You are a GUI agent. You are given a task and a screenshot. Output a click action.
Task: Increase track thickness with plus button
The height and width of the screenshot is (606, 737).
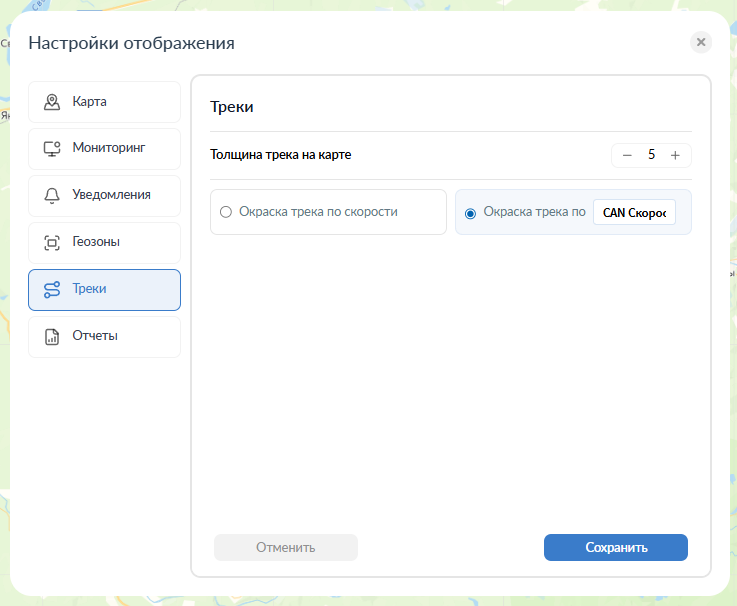pos(675,155)
